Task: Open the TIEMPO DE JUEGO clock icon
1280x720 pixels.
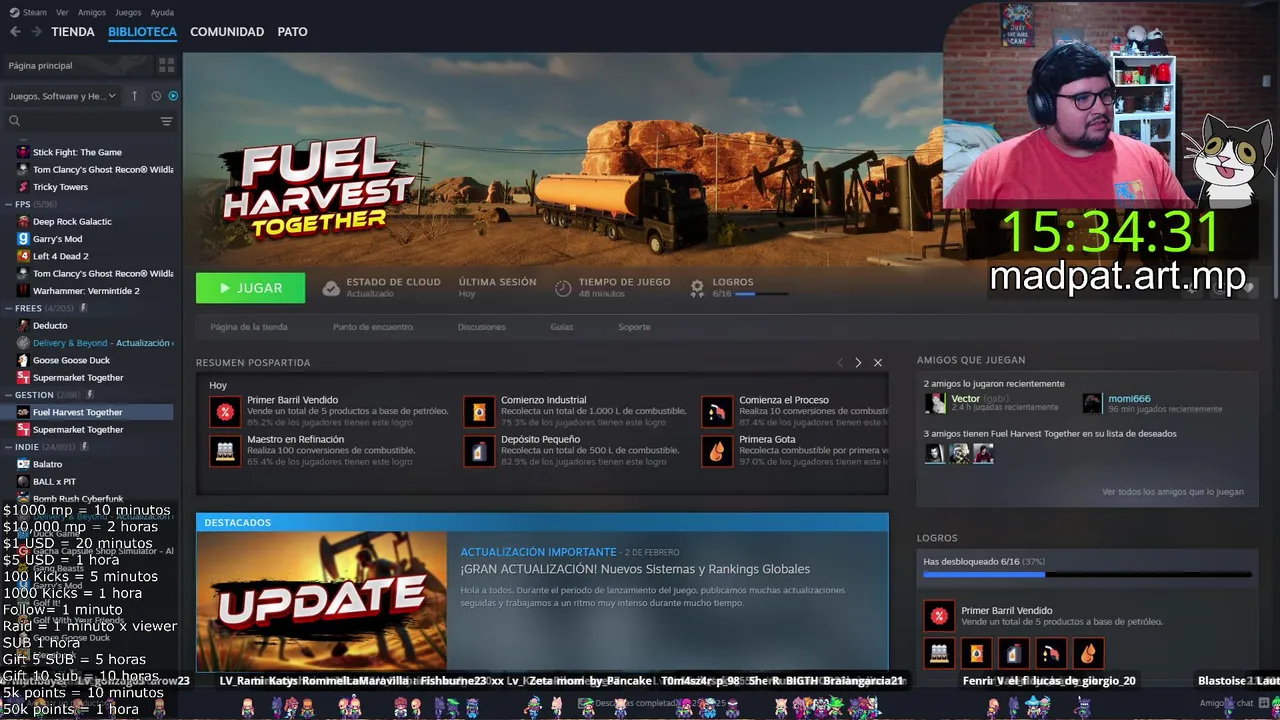Action: click(563, 288)
